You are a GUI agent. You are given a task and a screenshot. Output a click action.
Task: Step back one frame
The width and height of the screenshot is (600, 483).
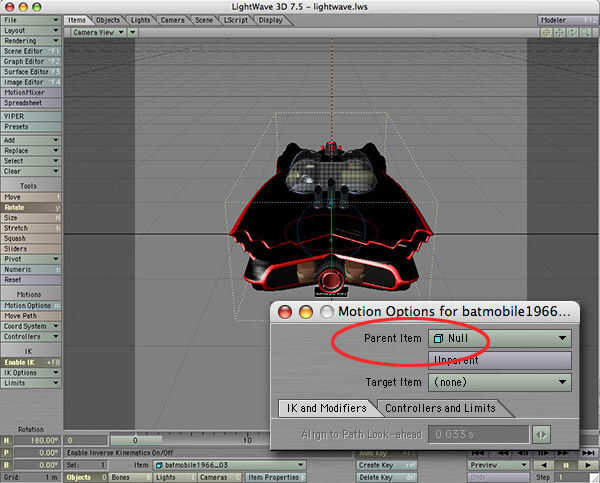[523, 453]
